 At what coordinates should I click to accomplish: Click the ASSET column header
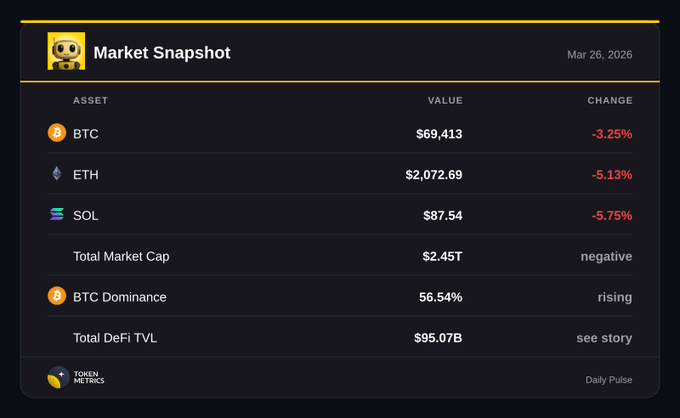[90, 100]
